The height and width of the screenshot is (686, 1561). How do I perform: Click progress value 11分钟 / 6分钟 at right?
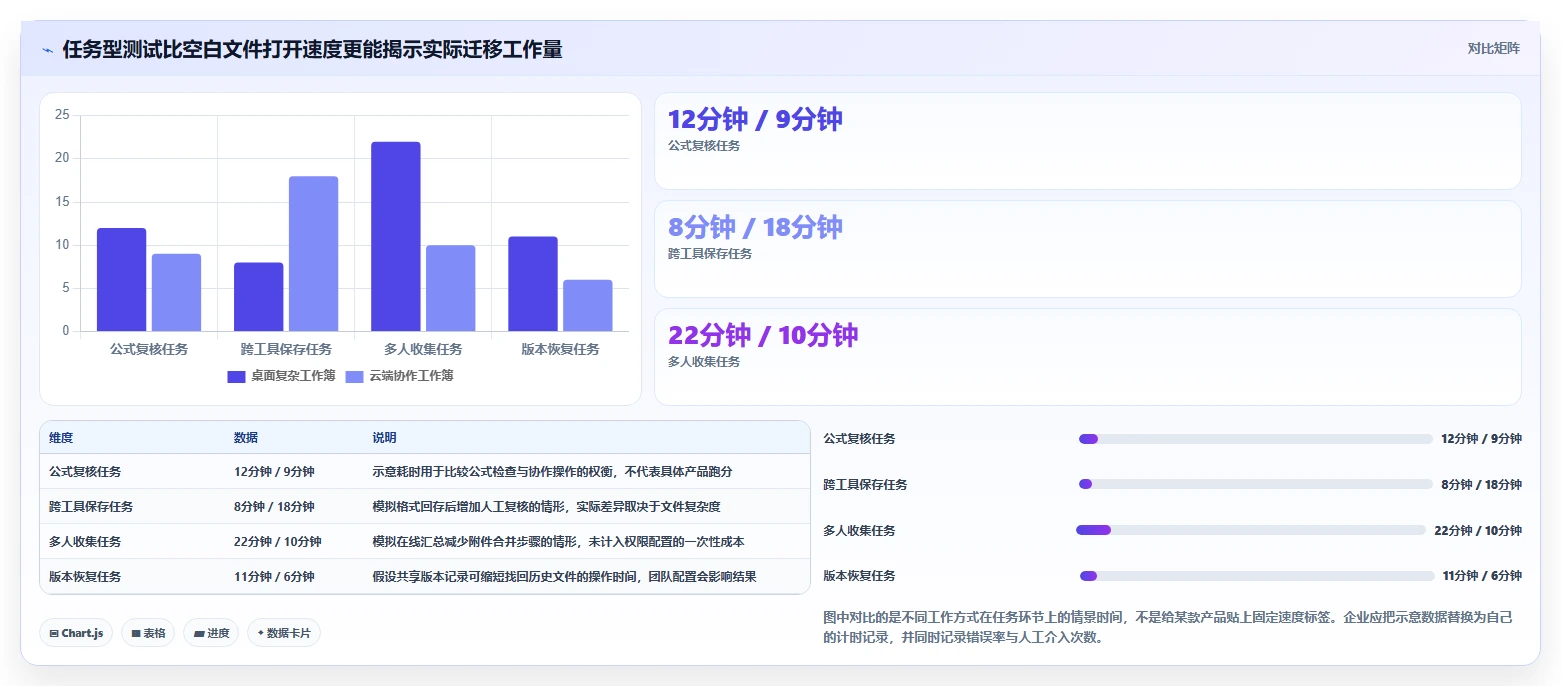pyautogui.click(x=1482, y=576)
